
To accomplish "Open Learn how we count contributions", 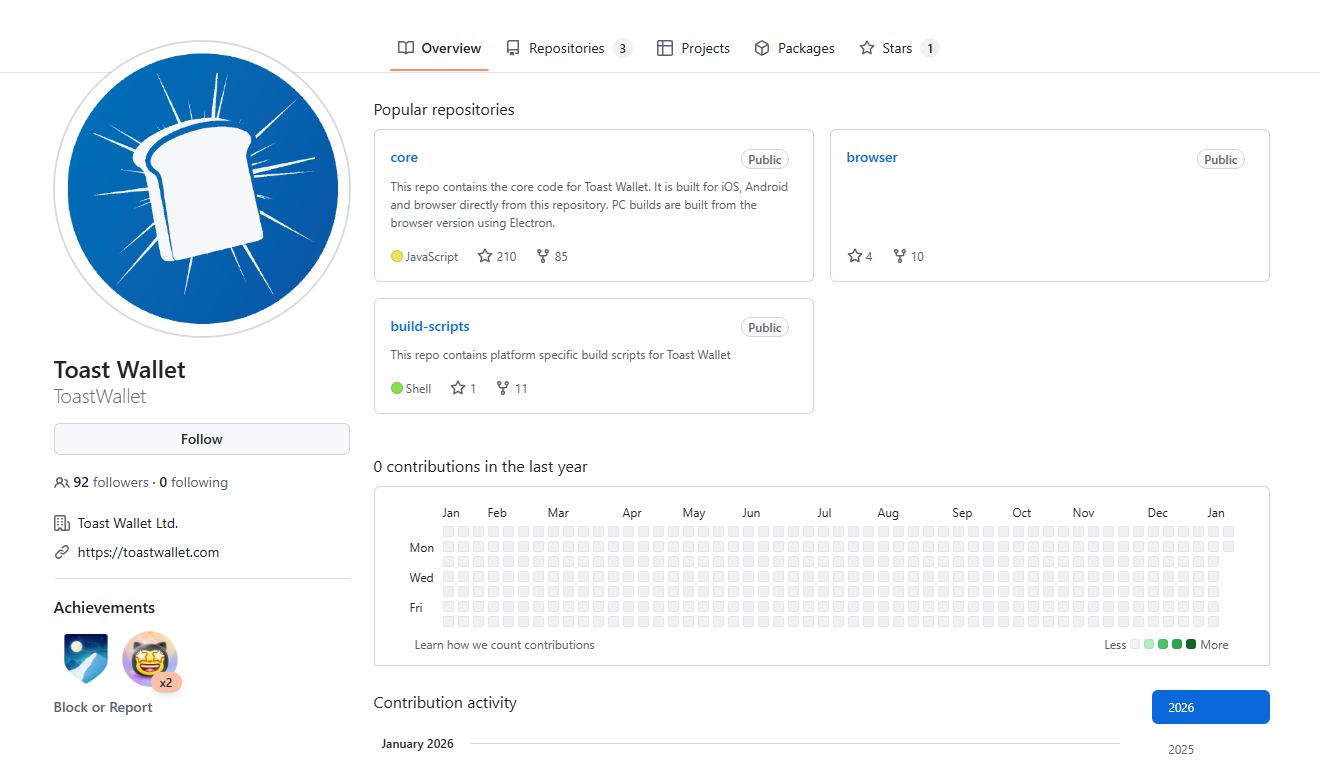I will coord(504,645).
